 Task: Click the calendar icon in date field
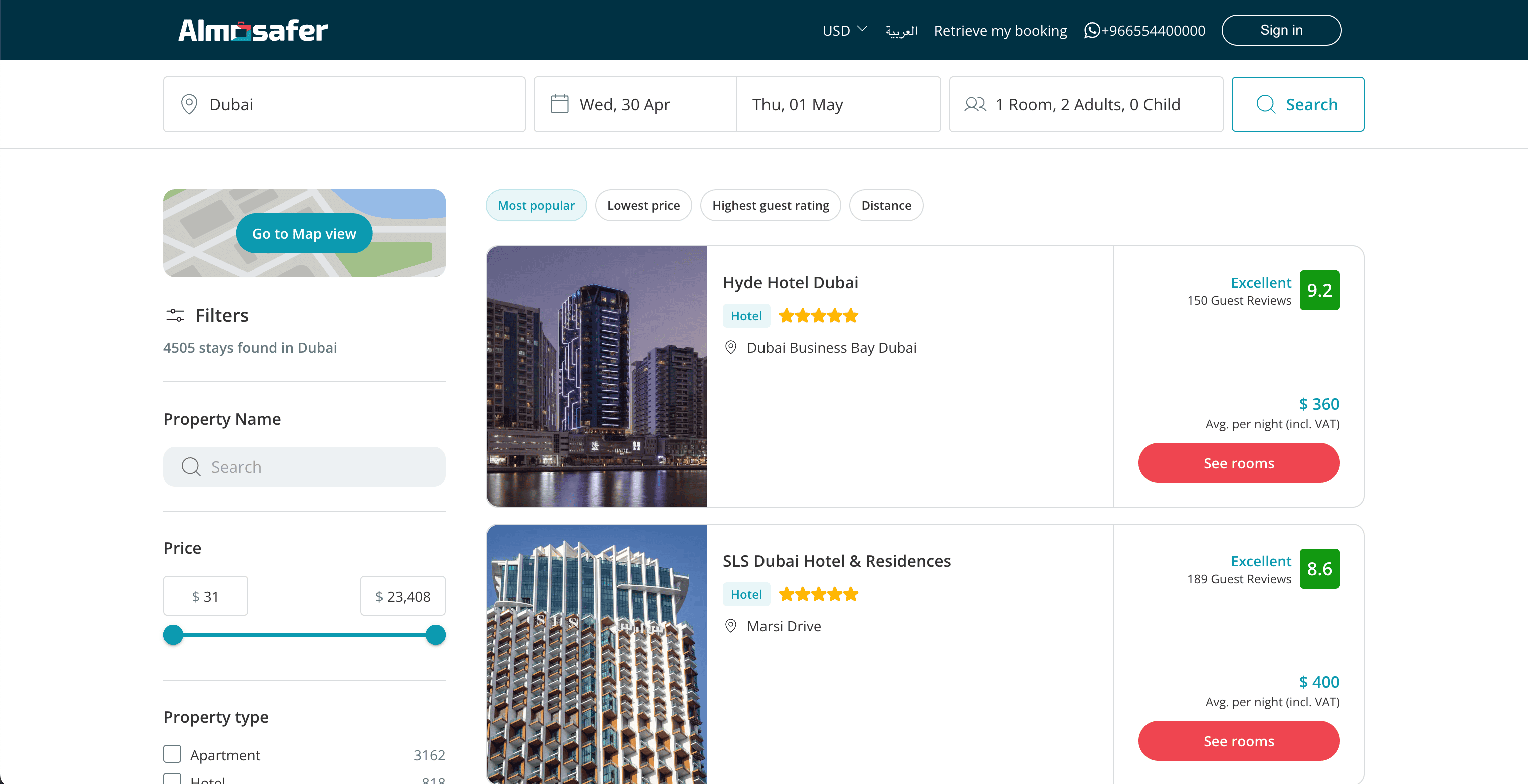click(559, 104)
